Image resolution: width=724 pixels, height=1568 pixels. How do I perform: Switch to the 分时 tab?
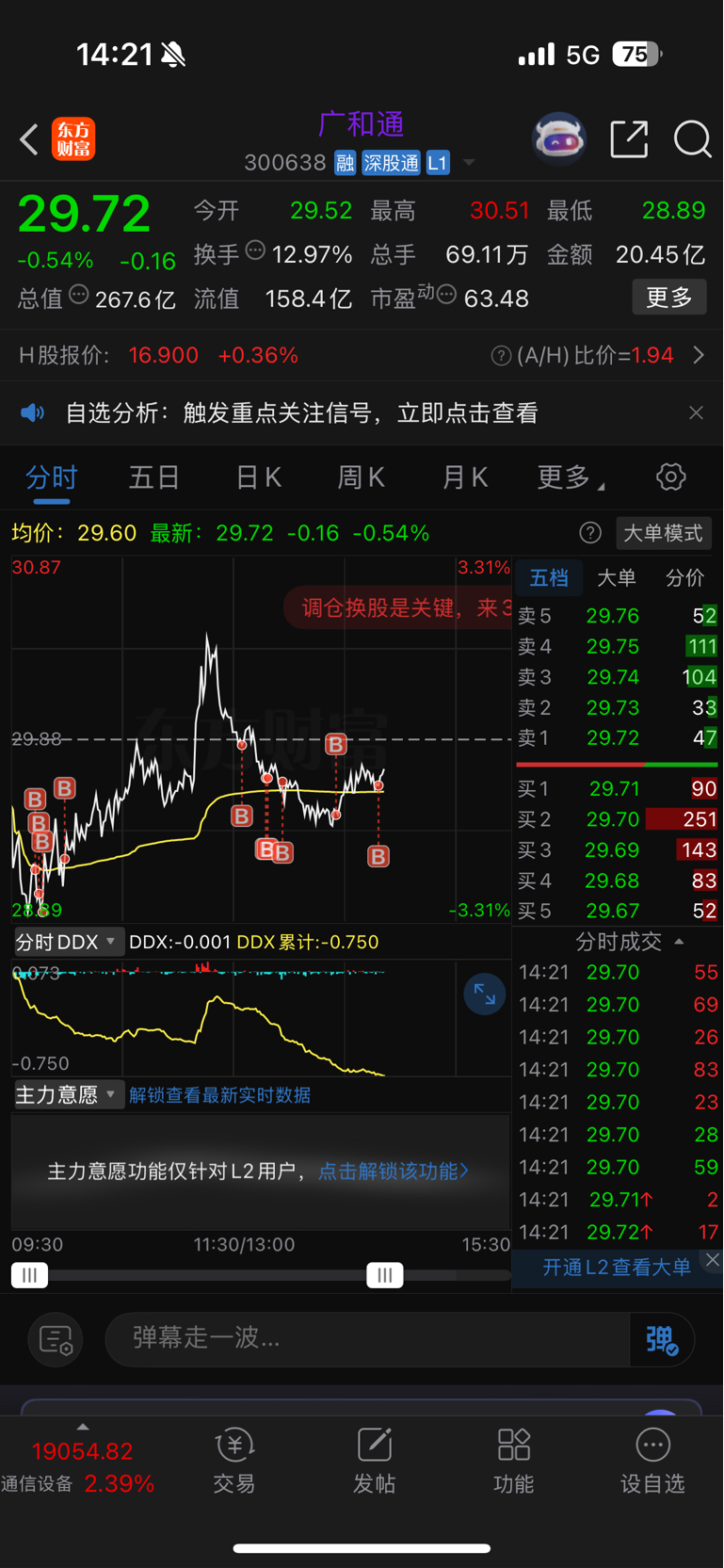tap(52, 477)
